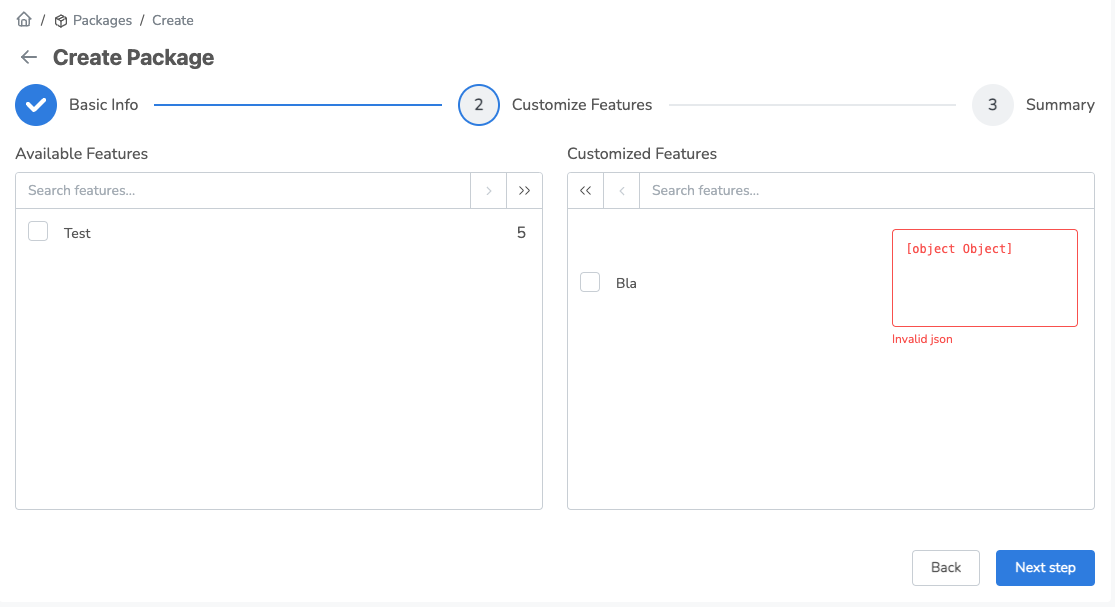Image resolution: width=1115 pixels, height=607 pixels.
Task: Check the Test feature checkbox
Action: point(38,232)
